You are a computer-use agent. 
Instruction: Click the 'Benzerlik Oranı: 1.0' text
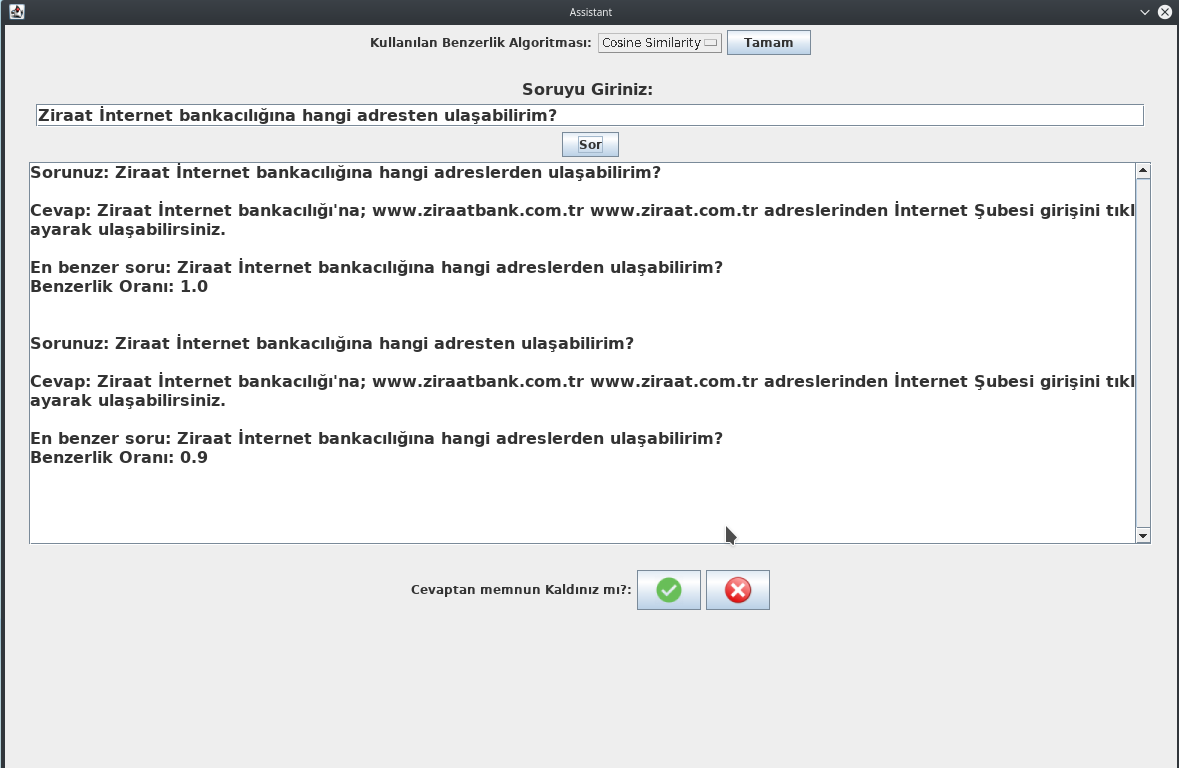pyautogui.click(x=119, y=287)
